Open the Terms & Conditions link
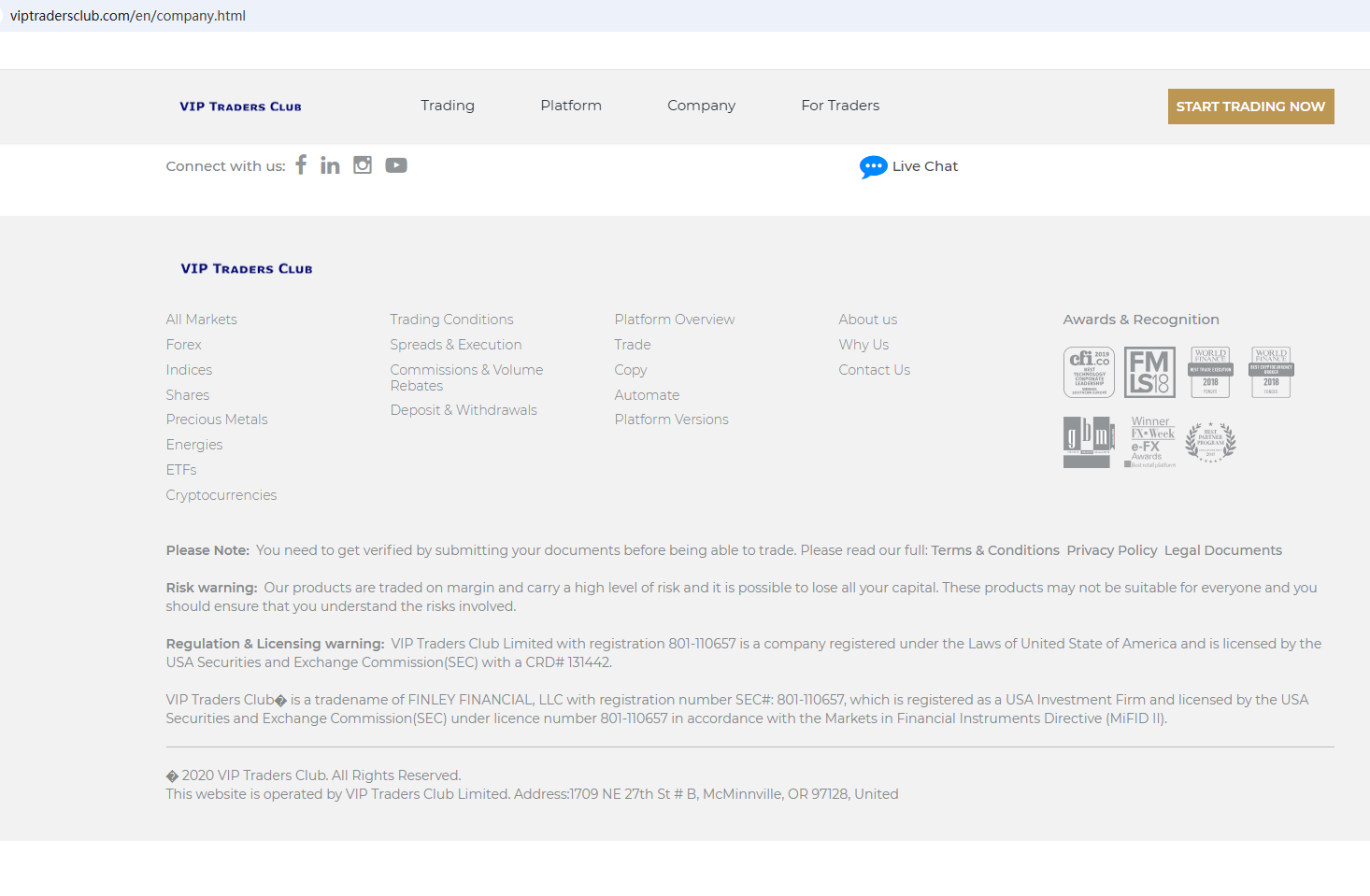1370x896 pixels. pyautogui.click(x=995, y=550)
